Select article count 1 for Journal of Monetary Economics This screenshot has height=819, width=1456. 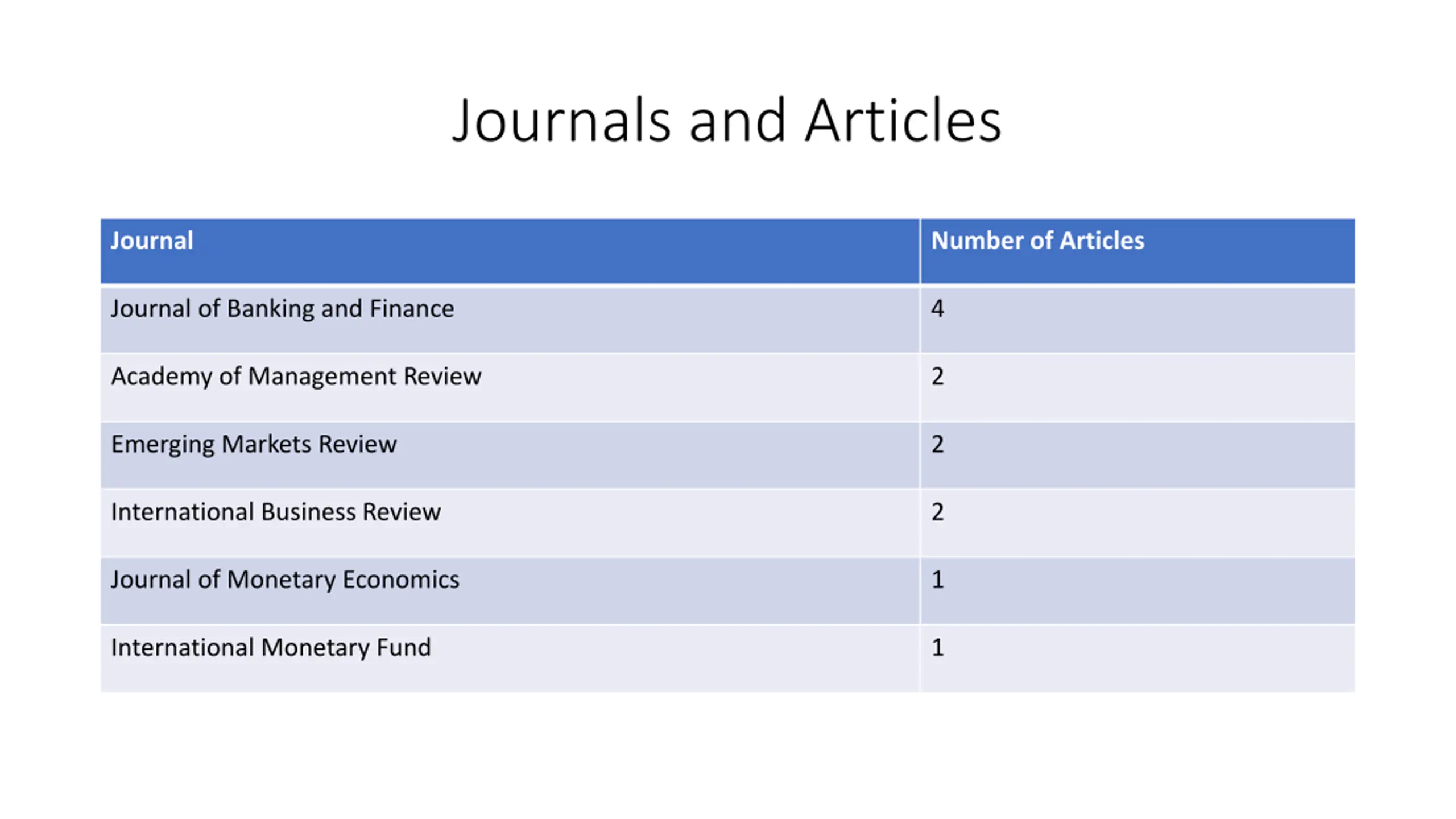tap(1137, 590)
